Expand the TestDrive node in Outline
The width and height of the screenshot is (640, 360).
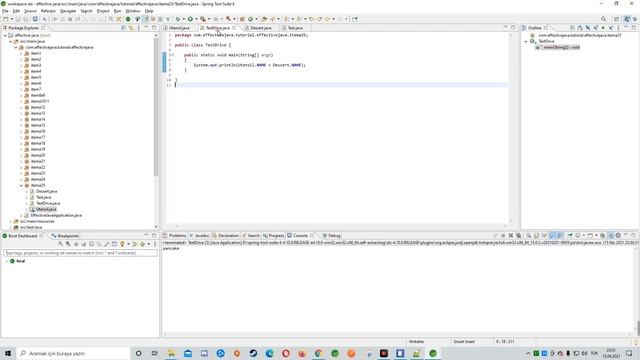point(526,41)
